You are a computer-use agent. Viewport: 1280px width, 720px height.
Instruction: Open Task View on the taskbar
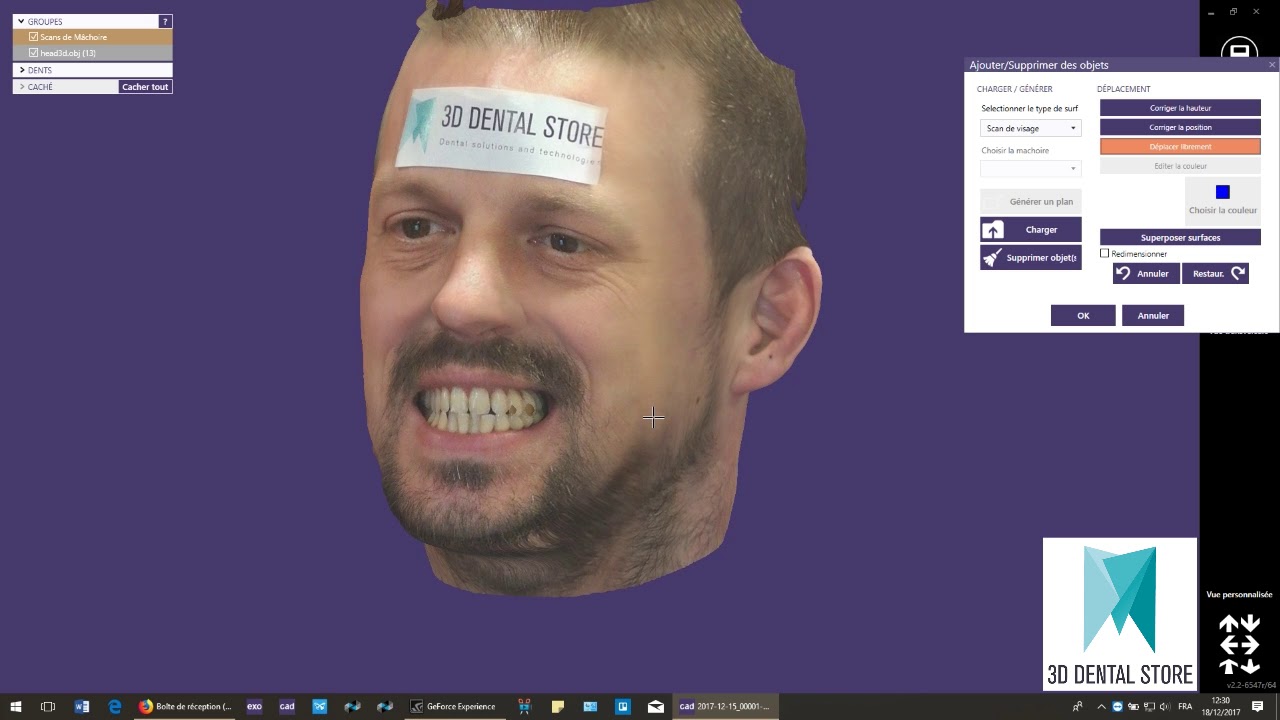(47, 706)
